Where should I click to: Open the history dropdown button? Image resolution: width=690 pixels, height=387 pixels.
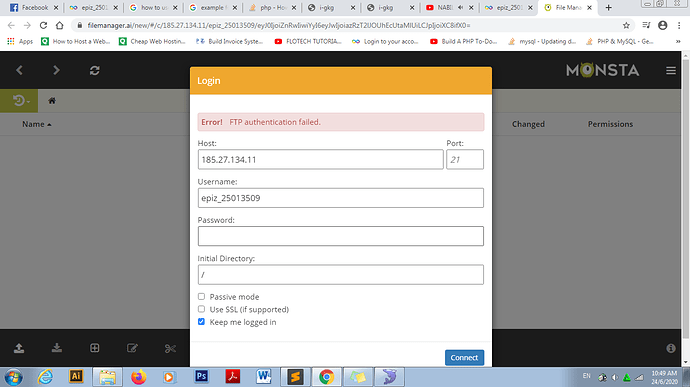point(19,101)
